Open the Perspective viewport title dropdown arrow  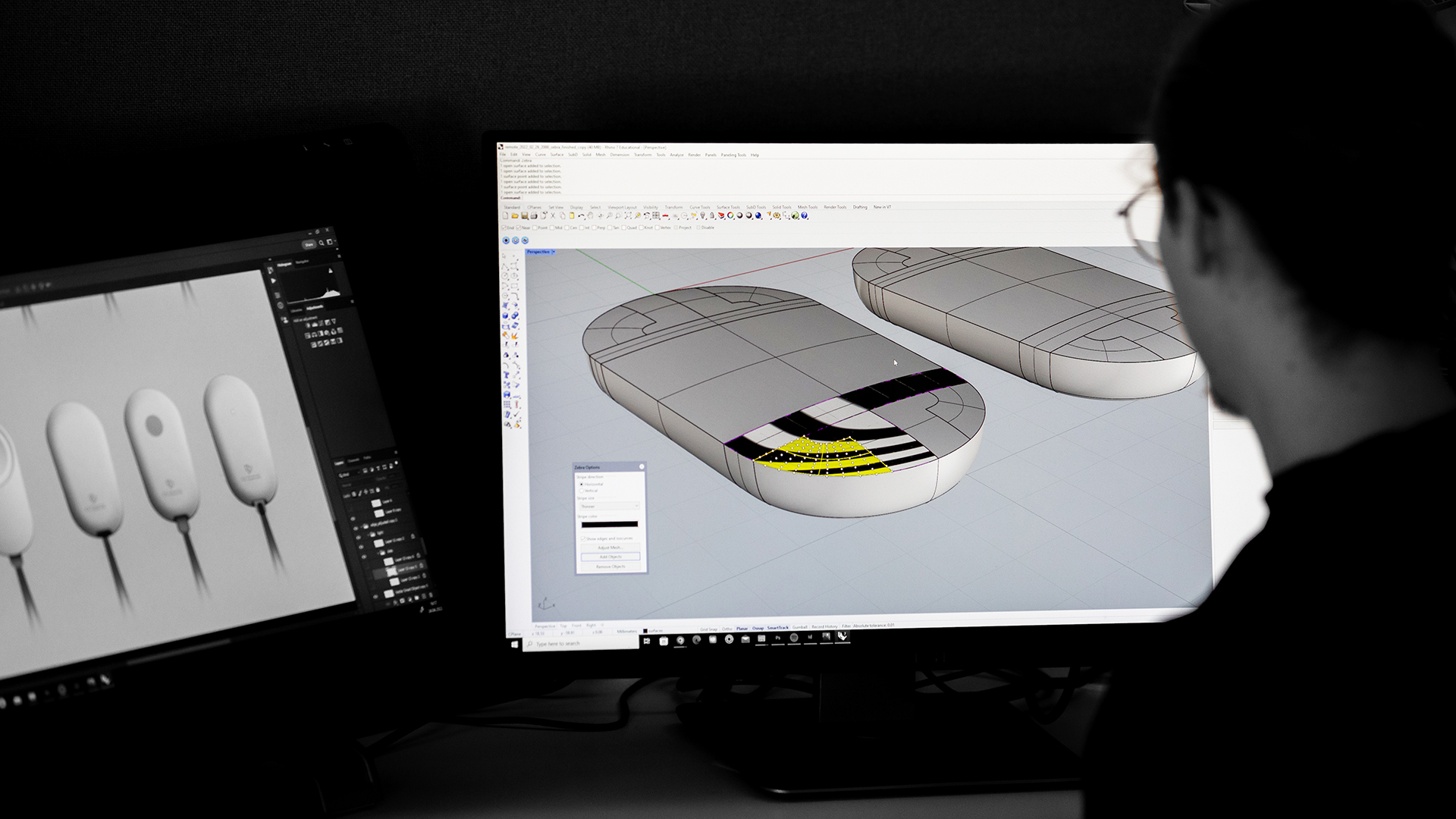tap(554, 251)
